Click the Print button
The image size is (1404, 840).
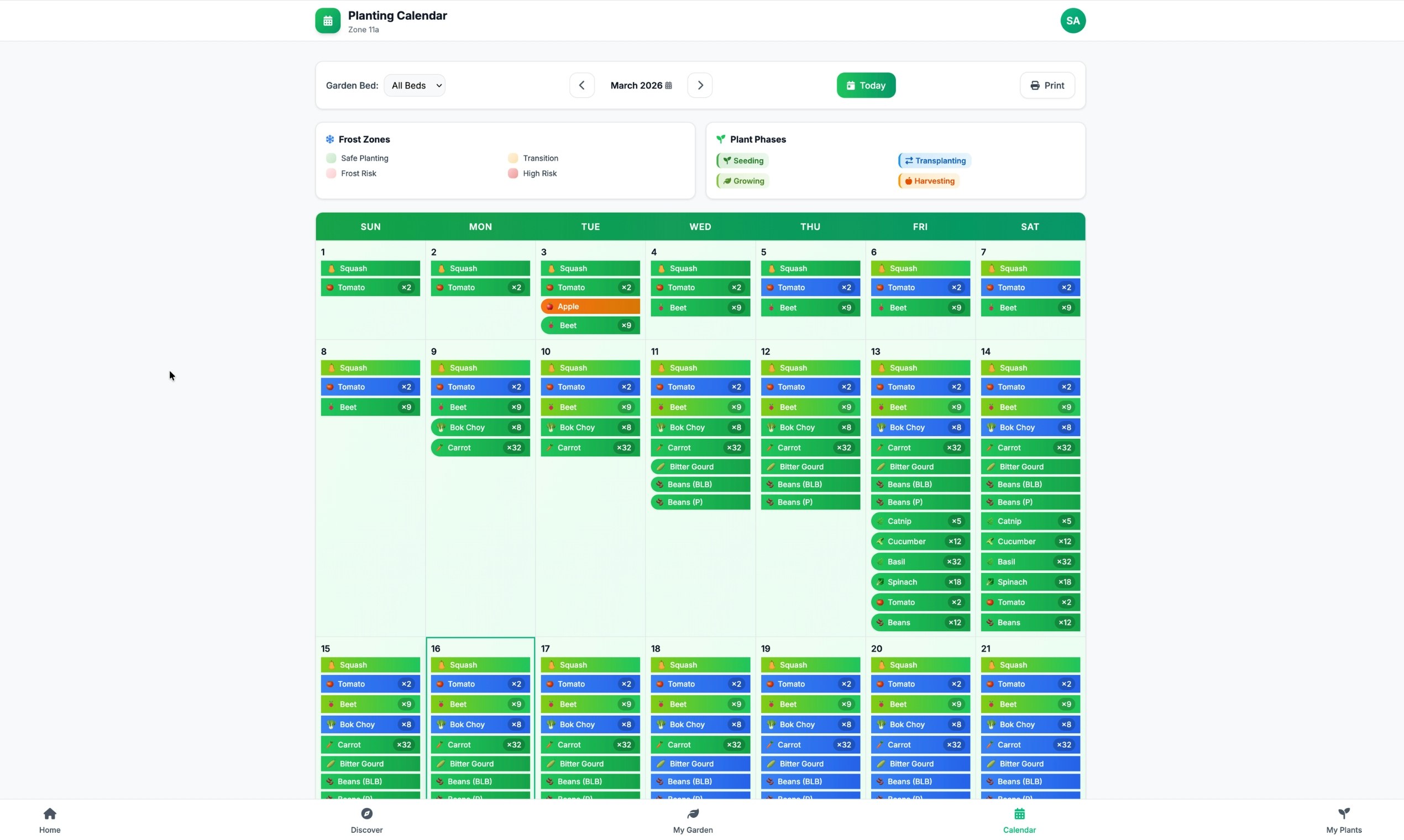pyautogui.click(x=1047, y=85)
